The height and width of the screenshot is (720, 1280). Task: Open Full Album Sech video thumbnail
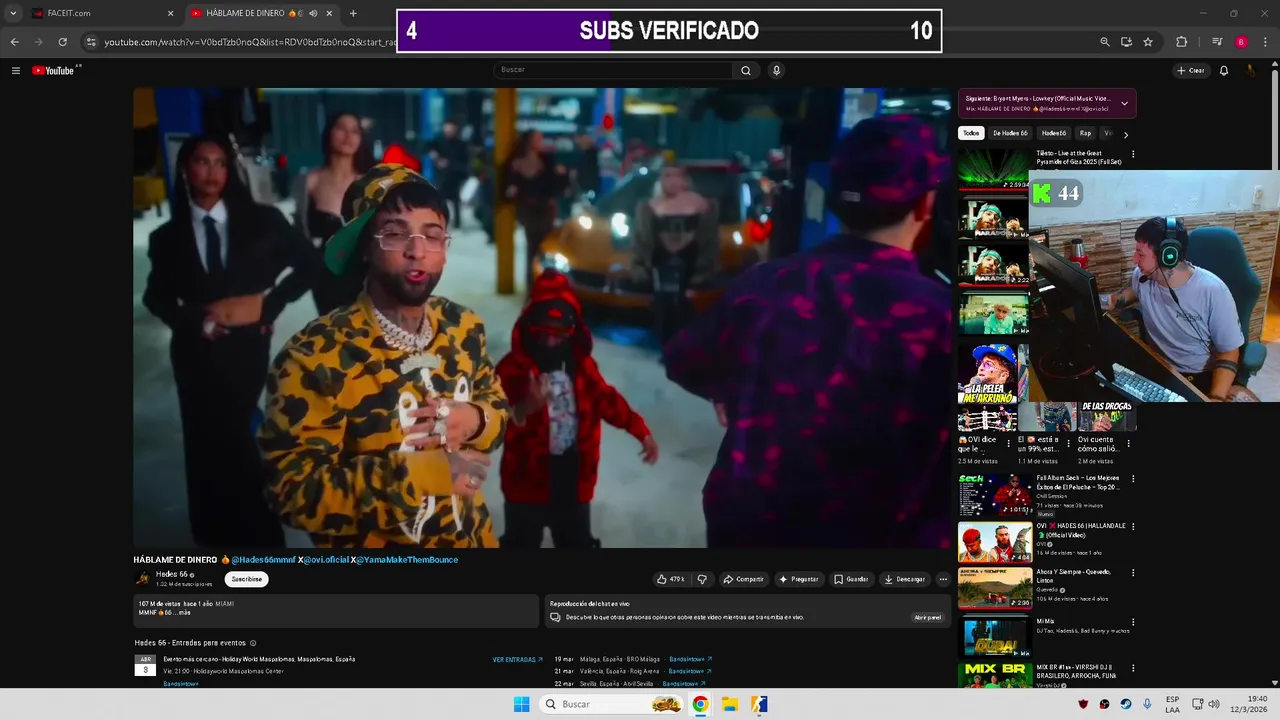[994, 495]
